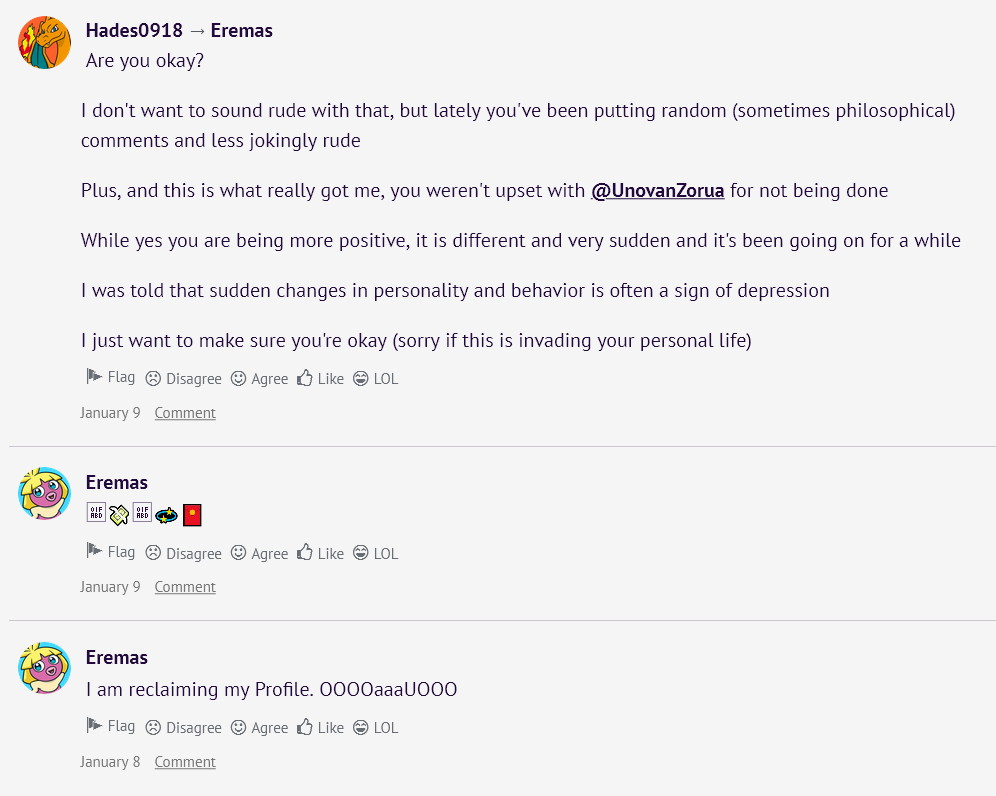Open Hades0918's profile name link

click(134, 30)
